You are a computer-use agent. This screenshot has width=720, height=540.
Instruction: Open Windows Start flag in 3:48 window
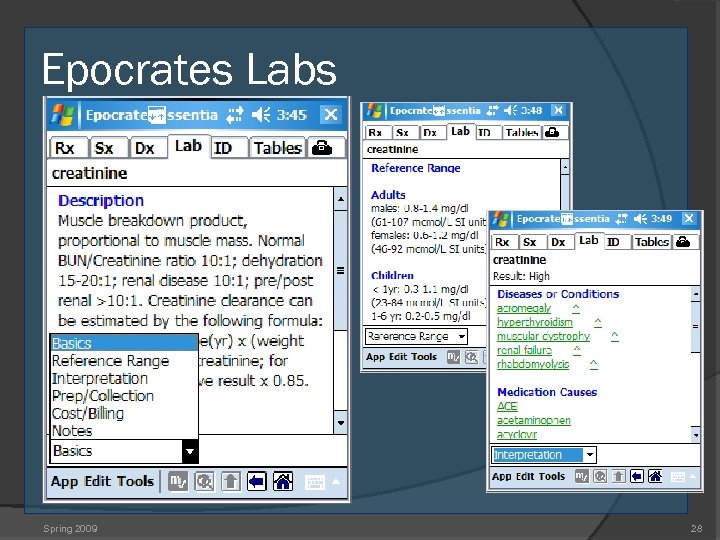coord(374,111)
